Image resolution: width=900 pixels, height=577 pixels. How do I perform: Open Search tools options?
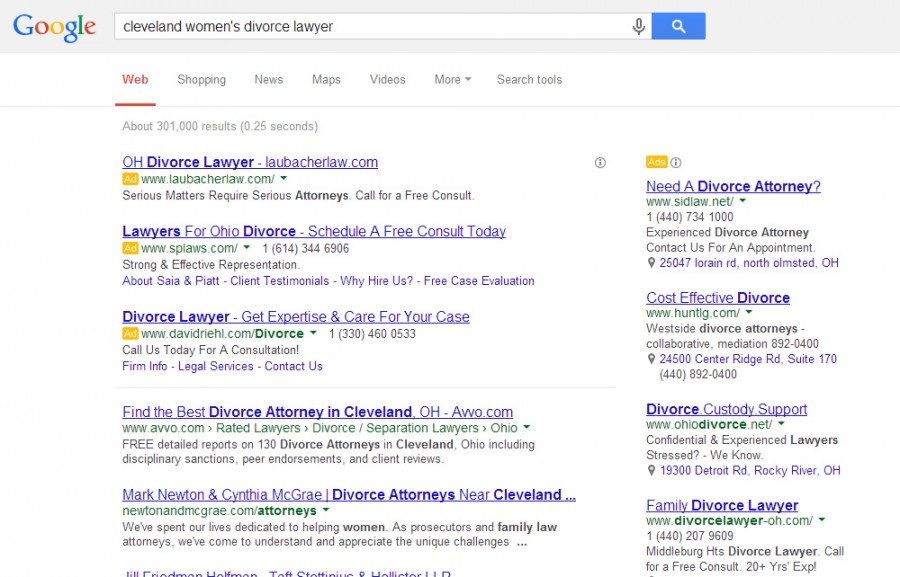529,80
